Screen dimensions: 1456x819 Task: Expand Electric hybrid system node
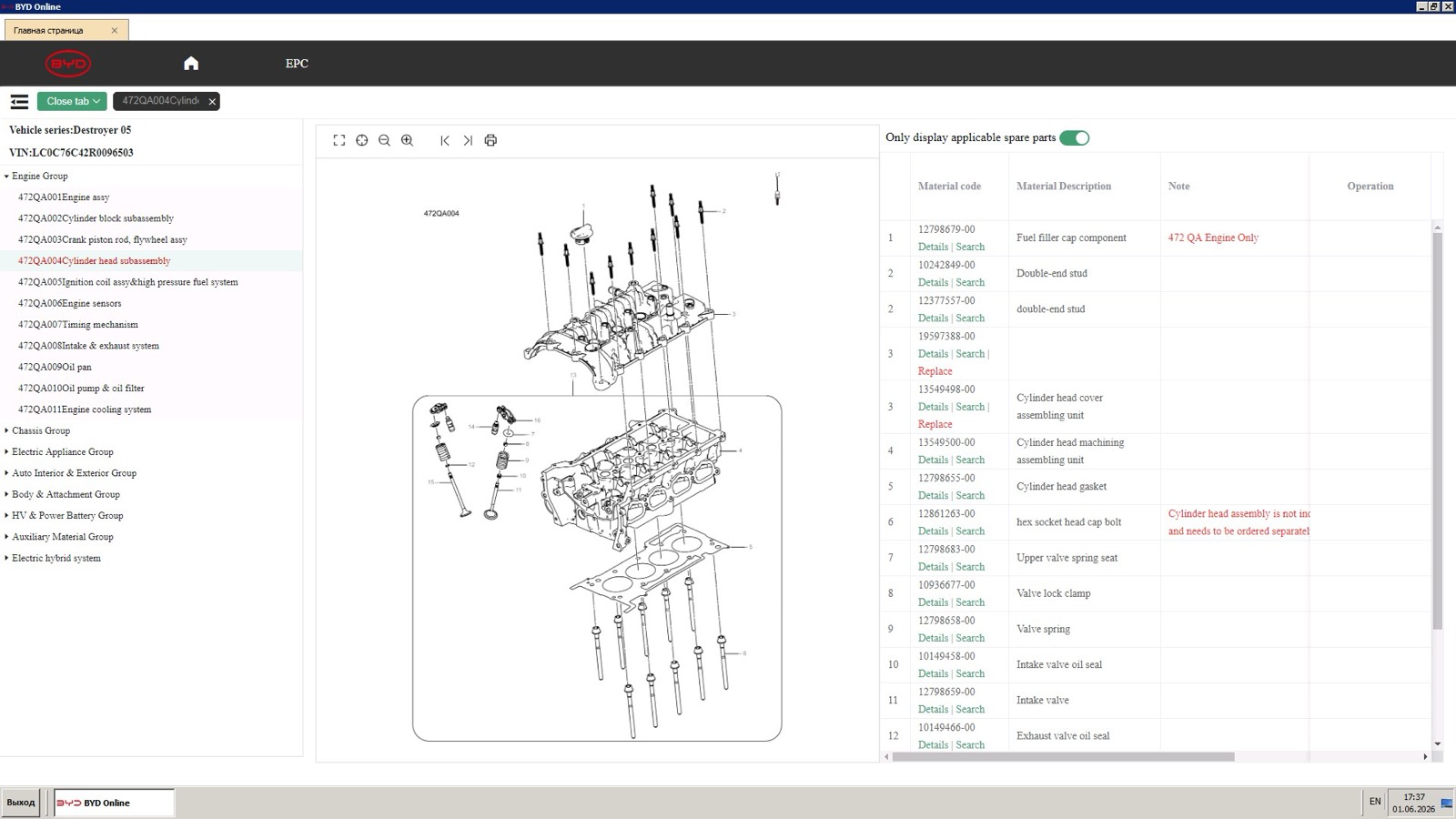click(6, 558)
